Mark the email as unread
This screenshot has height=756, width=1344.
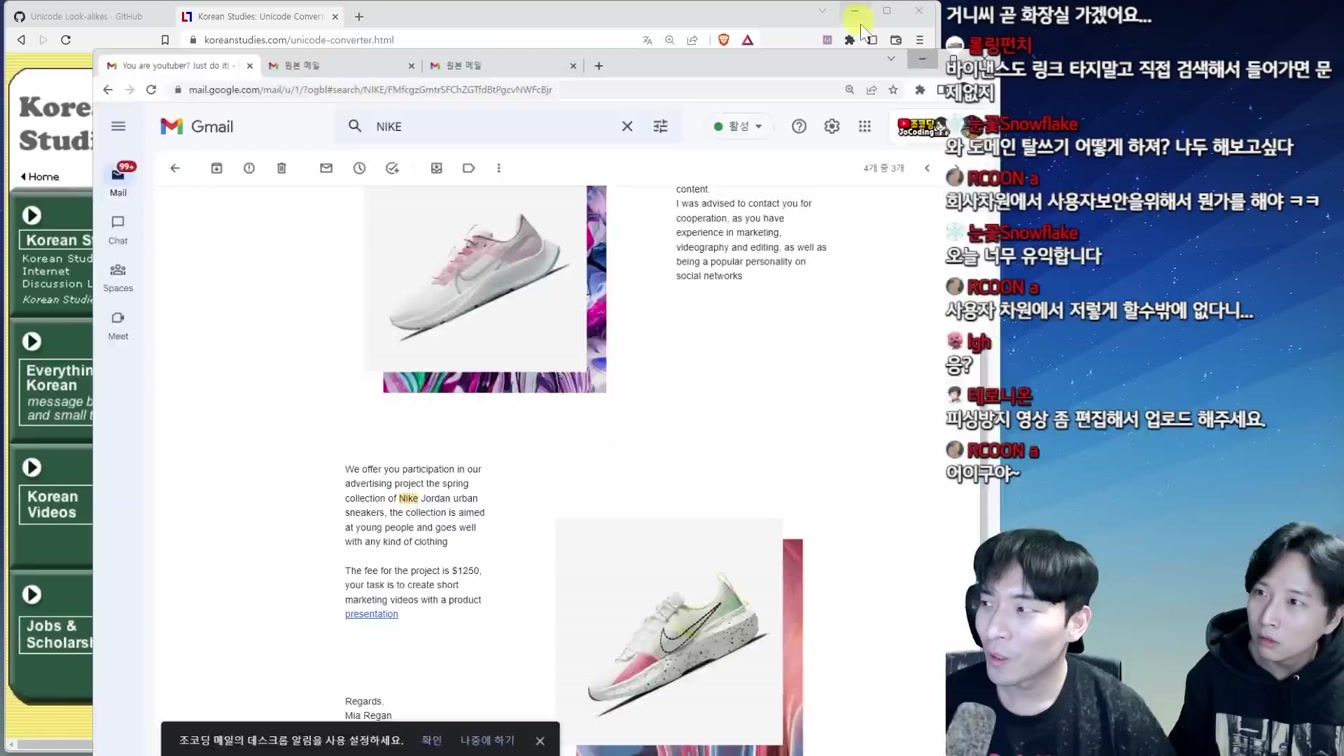tap(326, 168)
